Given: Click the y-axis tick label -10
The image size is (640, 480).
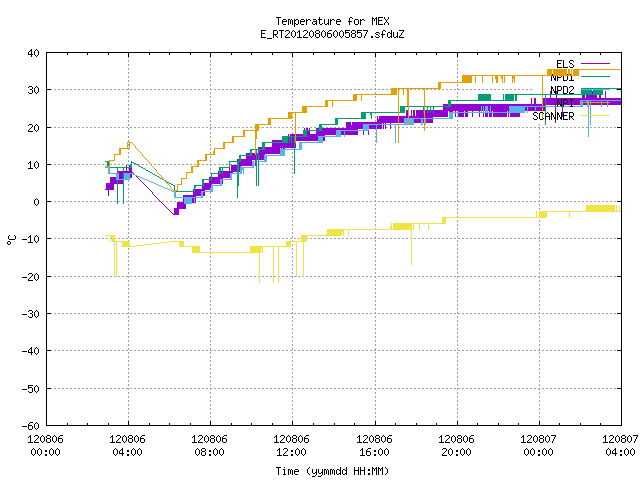Looking at the screenshot, I should pos(31,239).
